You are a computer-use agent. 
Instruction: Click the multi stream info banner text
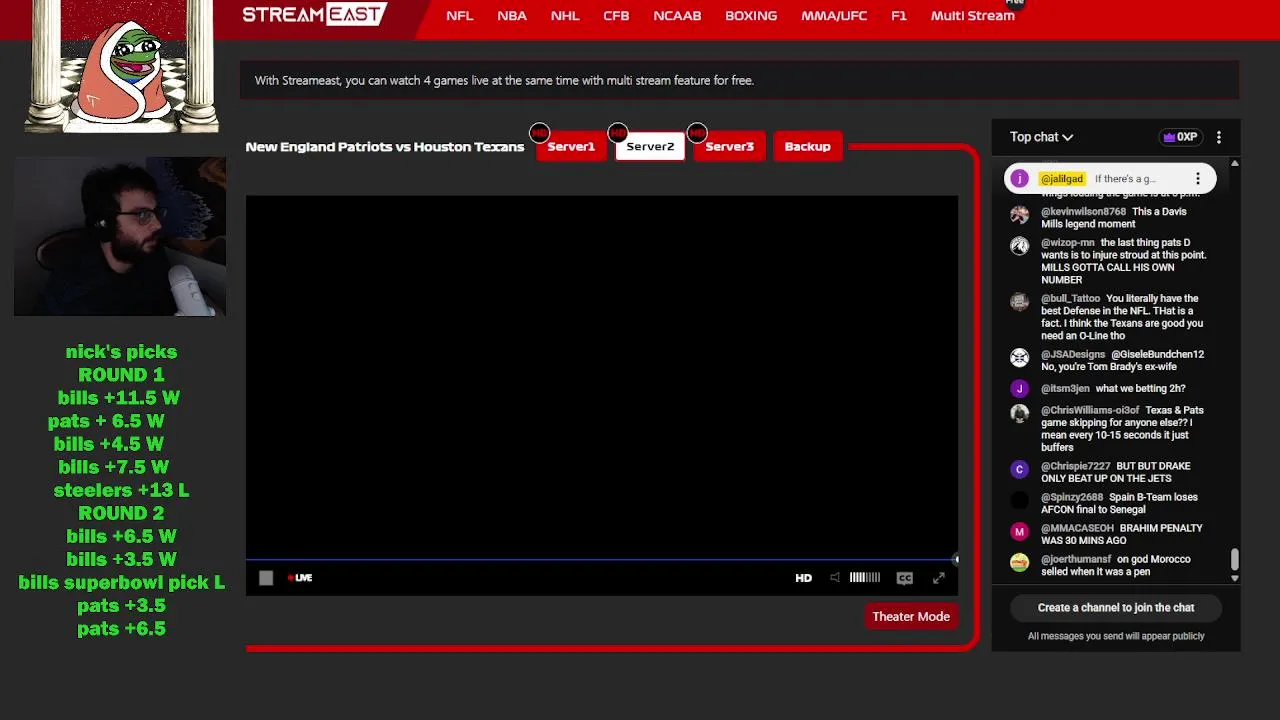(504, 81)
